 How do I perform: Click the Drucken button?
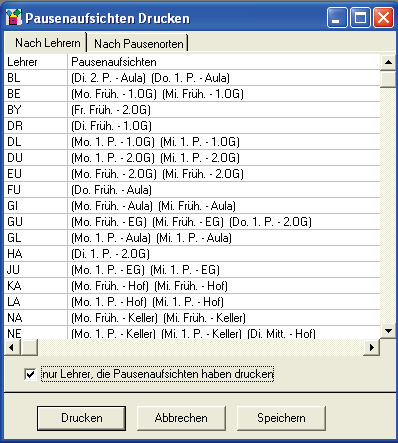[x=82, y=418]
